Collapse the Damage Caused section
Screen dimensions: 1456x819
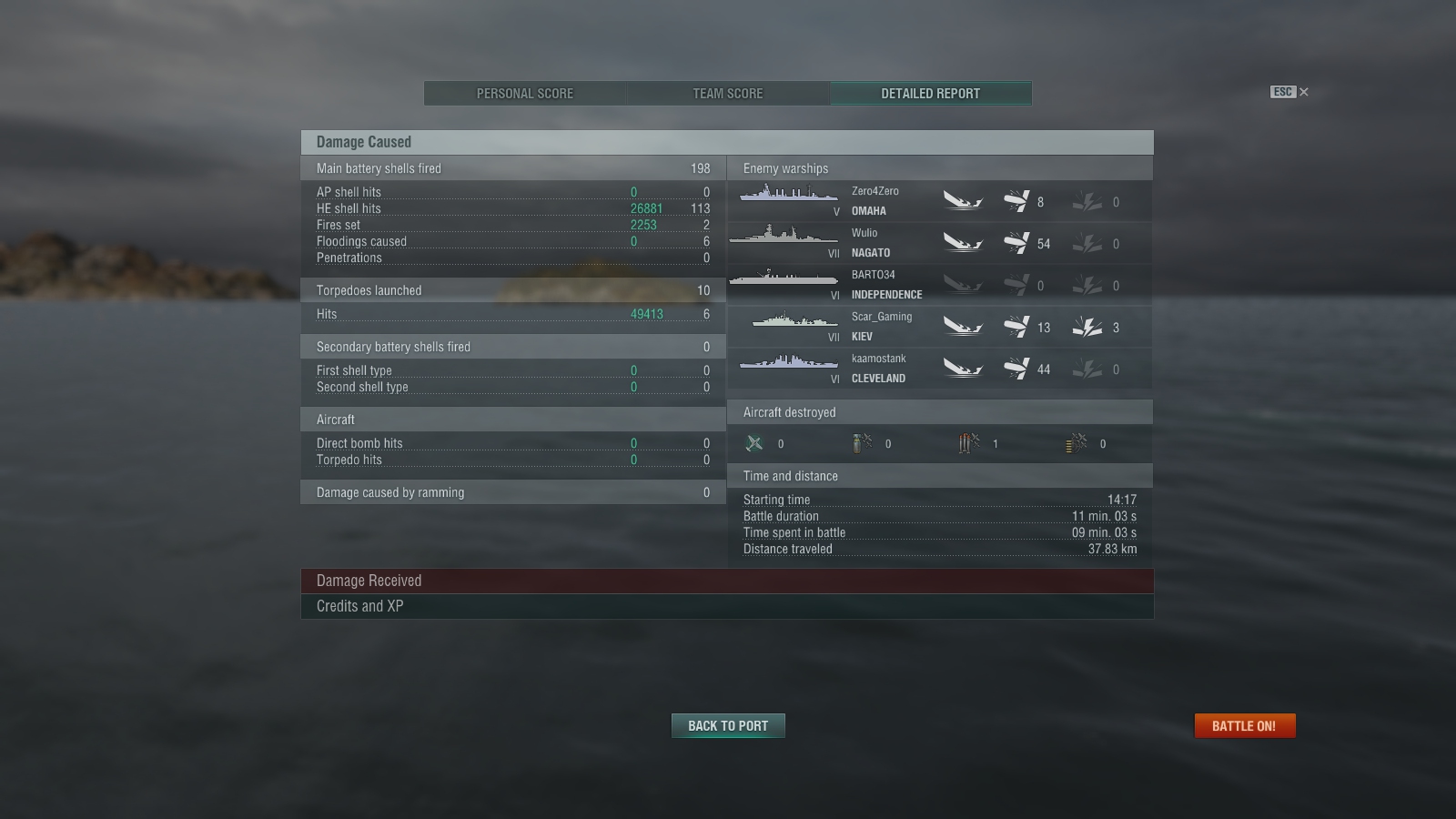(727, 142)
